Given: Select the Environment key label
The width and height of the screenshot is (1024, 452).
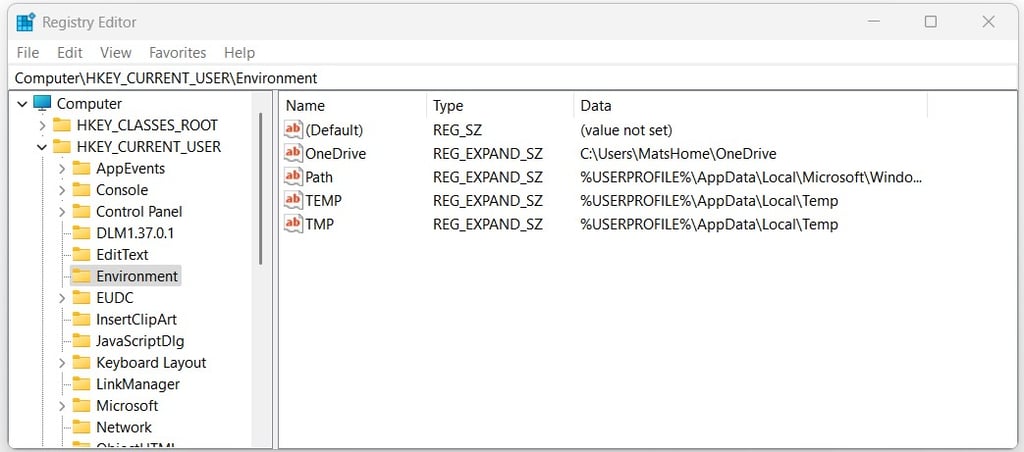Looking at the screenshot, I should coord(137,276).
